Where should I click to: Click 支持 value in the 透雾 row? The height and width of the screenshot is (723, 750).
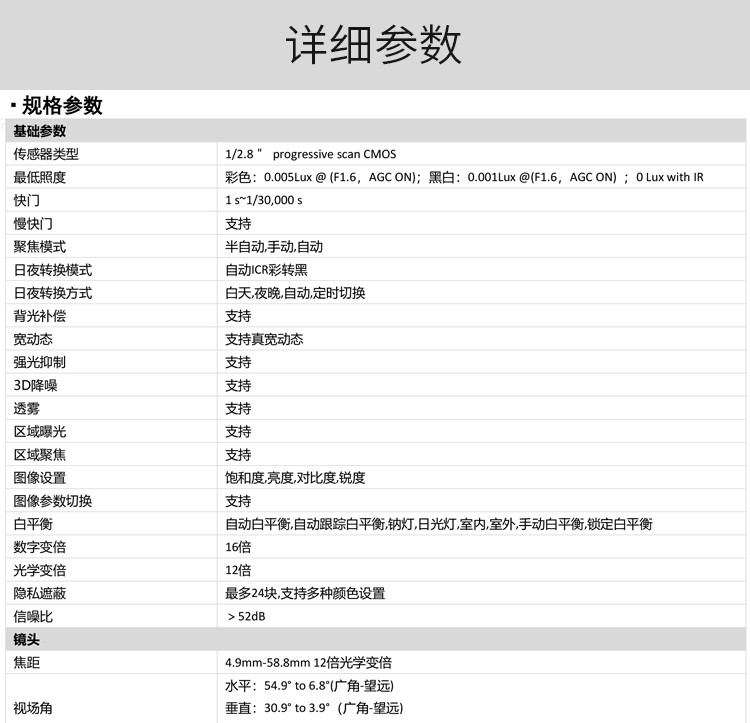tap(238, 408)
